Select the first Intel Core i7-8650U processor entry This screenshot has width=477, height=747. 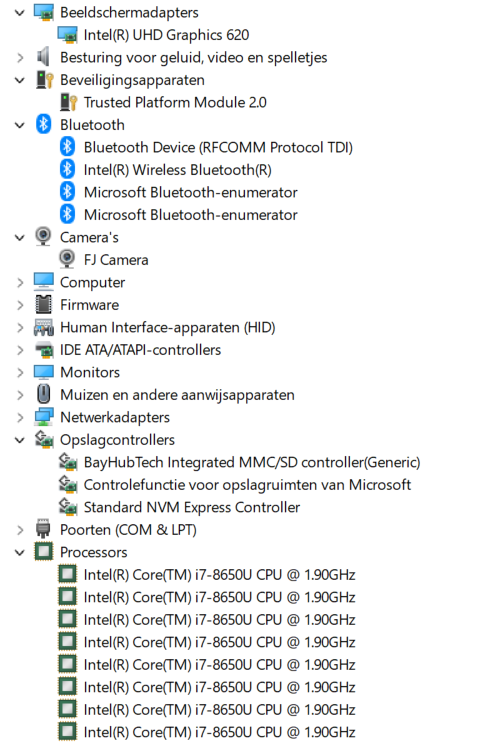(x=220, y=575)
